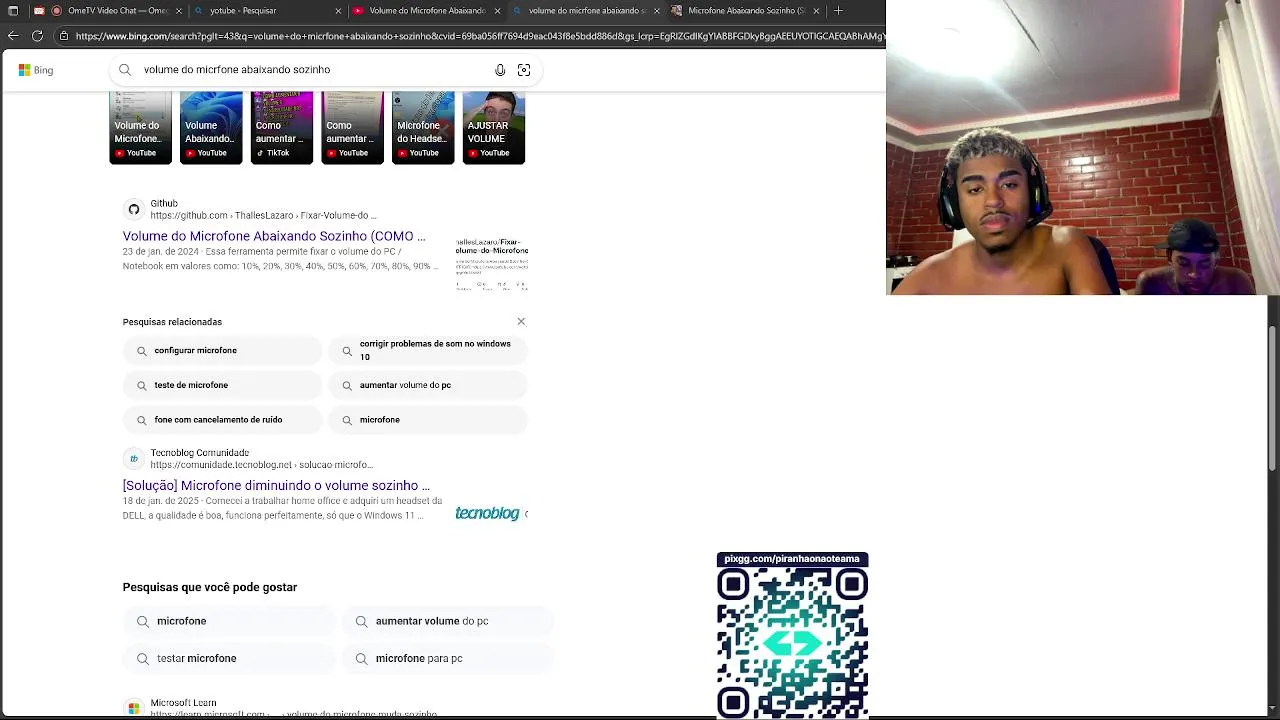Open the tab actions icon left of tabs

point(13,11)
